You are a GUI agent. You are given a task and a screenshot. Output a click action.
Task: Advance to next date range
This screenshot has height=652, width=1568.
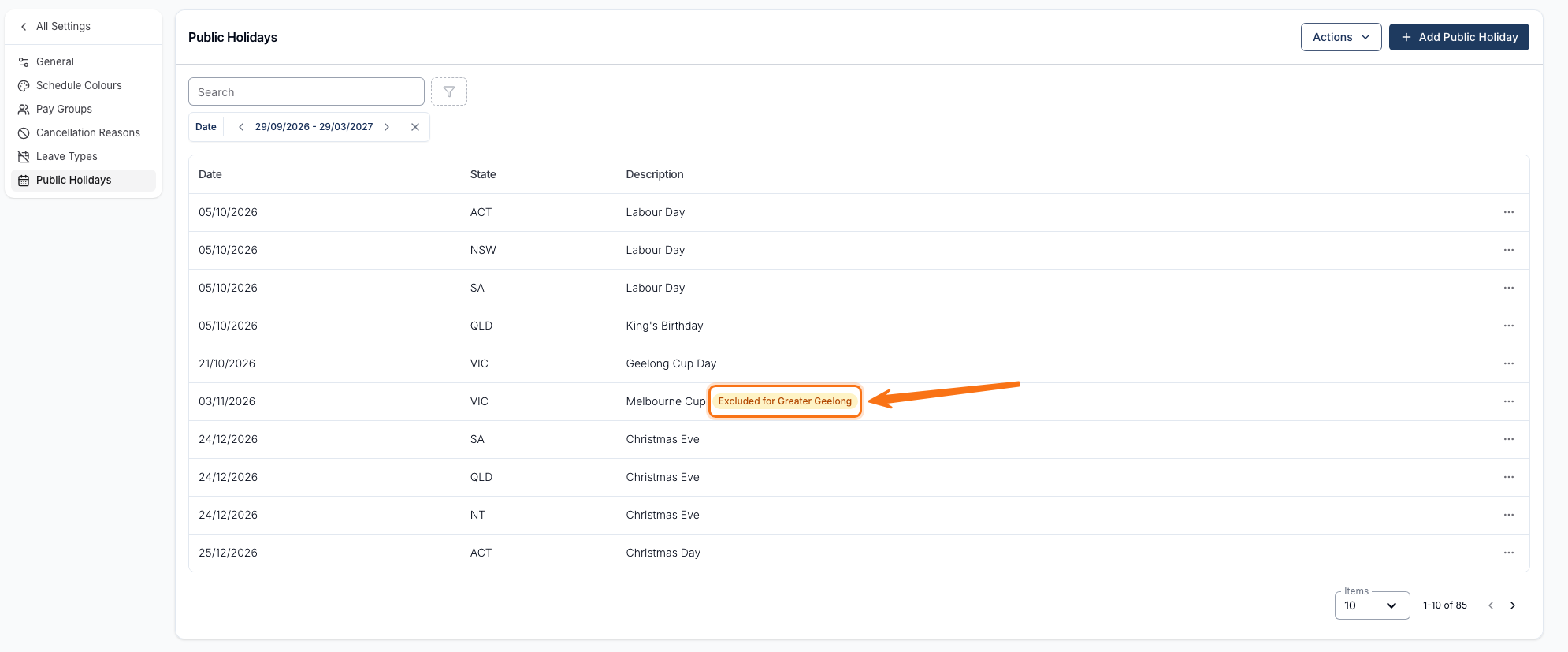387,127
